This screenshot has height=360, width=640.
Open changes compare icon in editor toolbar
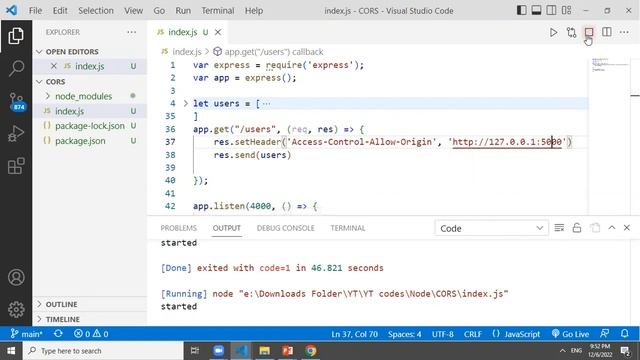tap(571, 32)
